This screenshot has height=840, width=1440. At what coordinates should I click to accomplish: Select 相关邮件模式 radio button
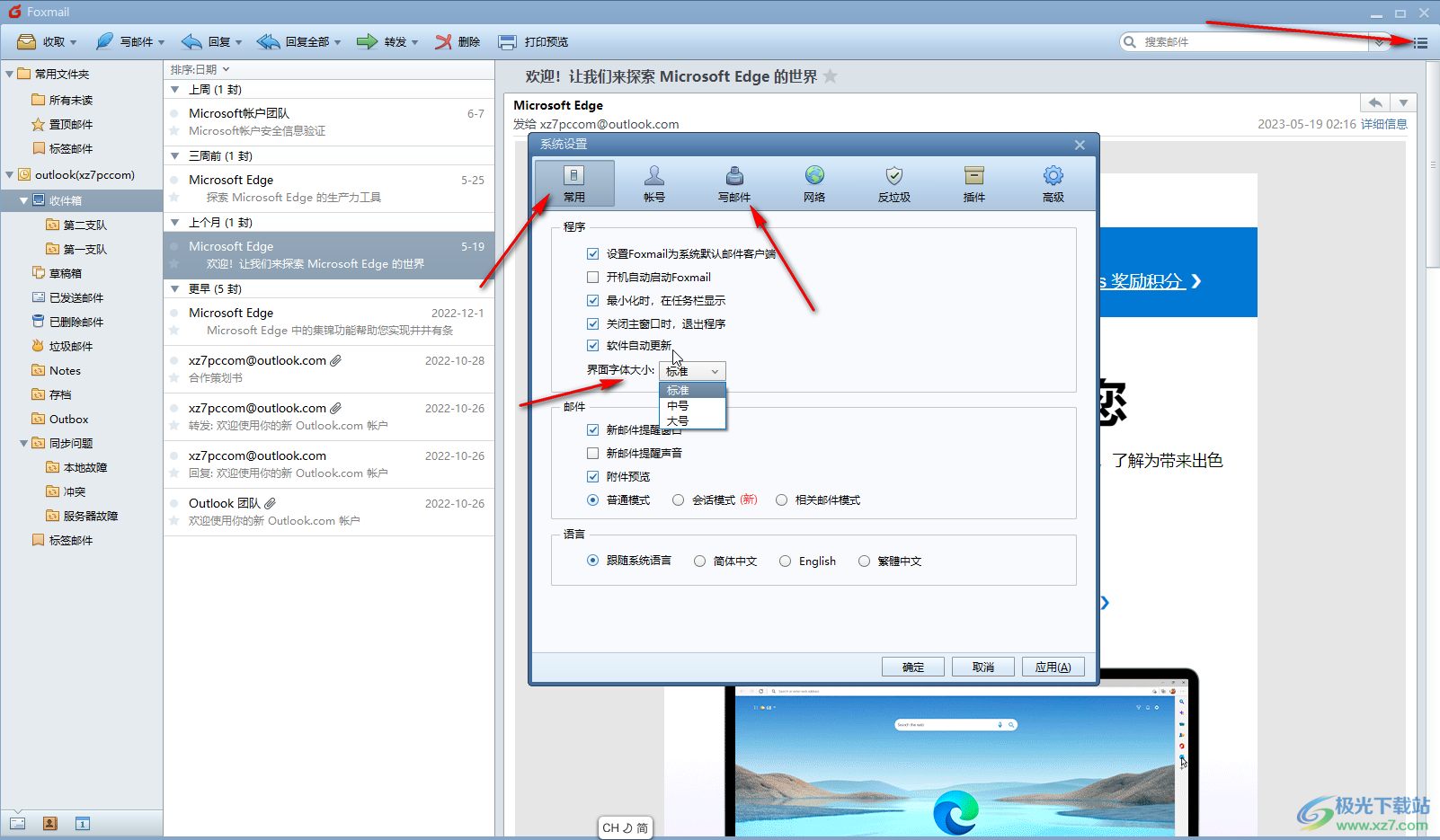(782, 500)
